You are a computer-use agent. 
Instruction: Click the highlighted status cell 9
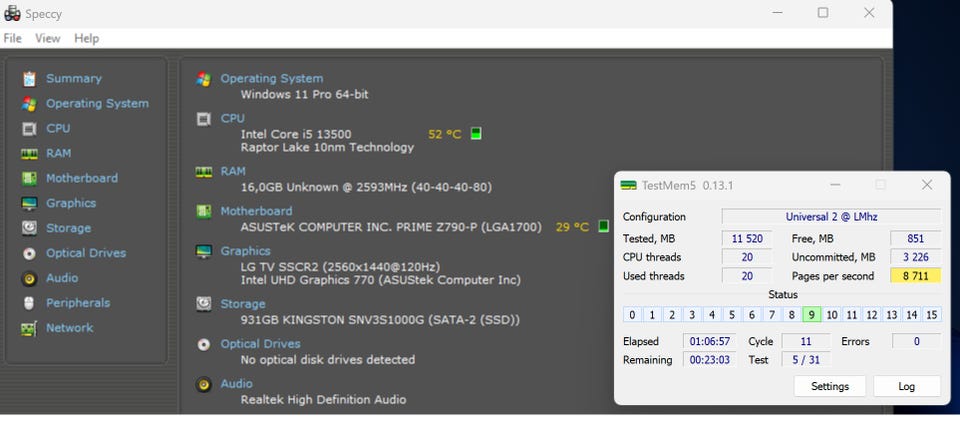tap(811, 315)
